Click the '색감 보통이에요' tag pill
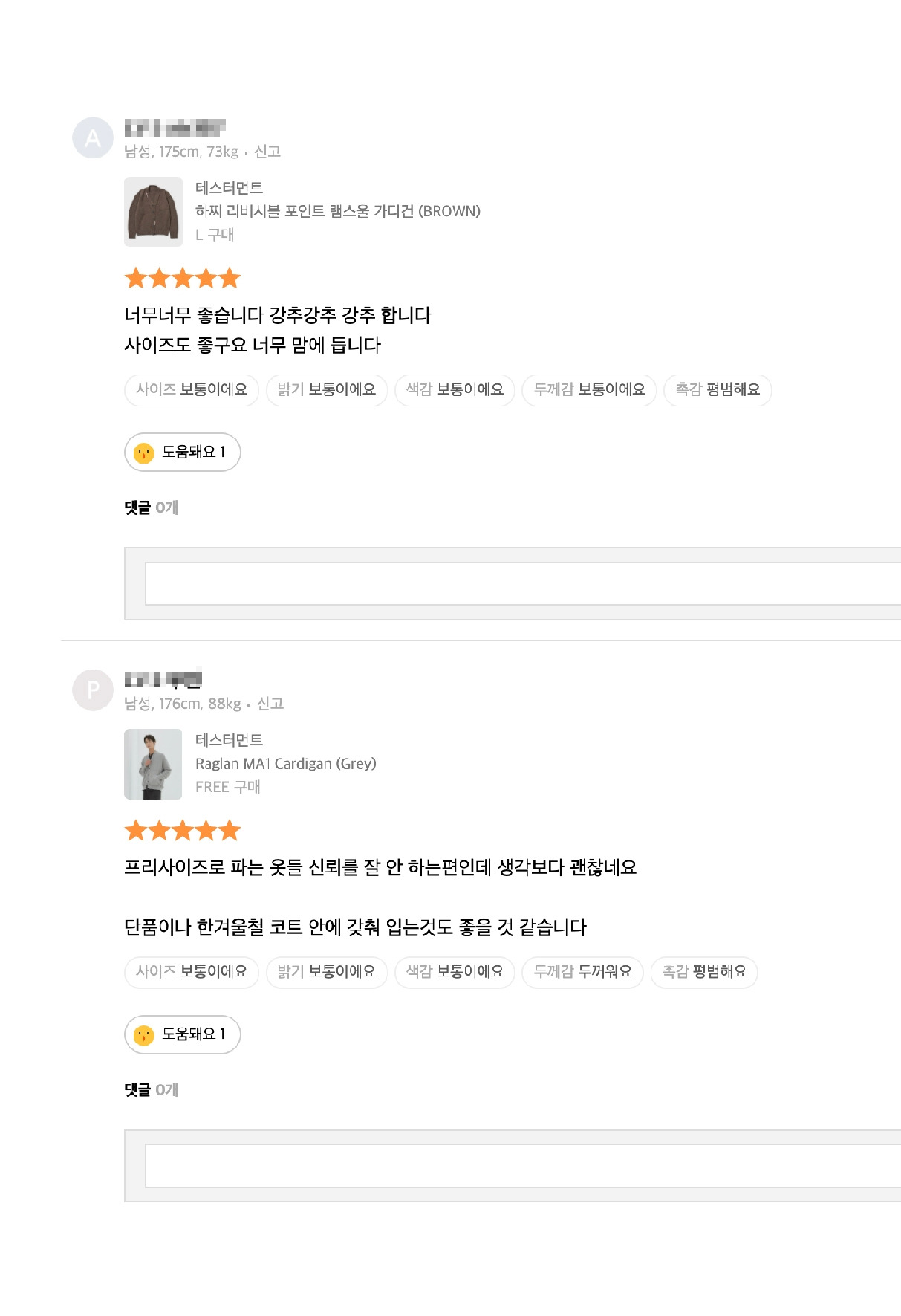The height and width of the screenshot is (1316, 901). point(454,389)
